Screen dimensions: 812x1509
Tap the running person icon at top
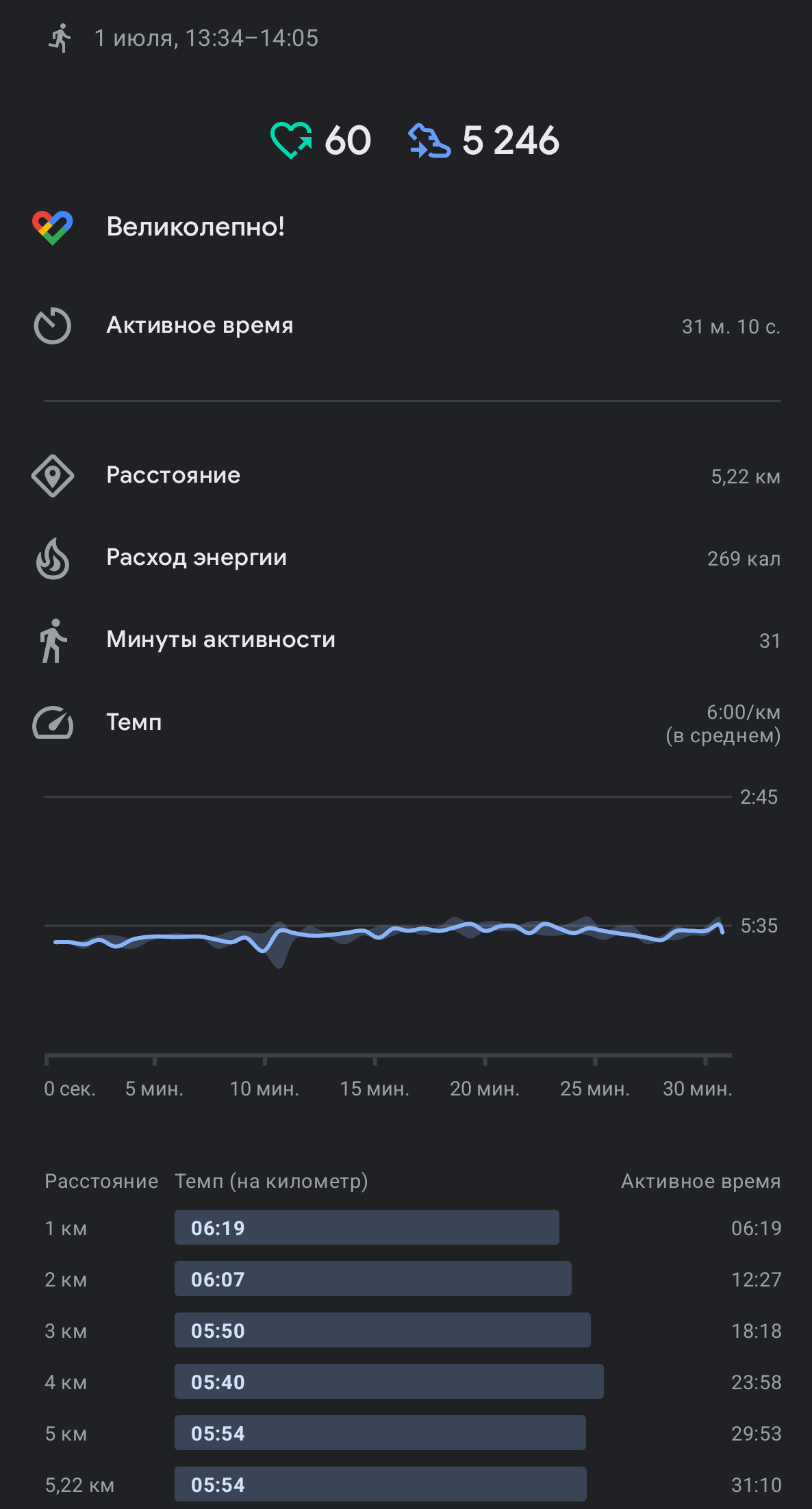pyautogui.click(x=60, y=38)
